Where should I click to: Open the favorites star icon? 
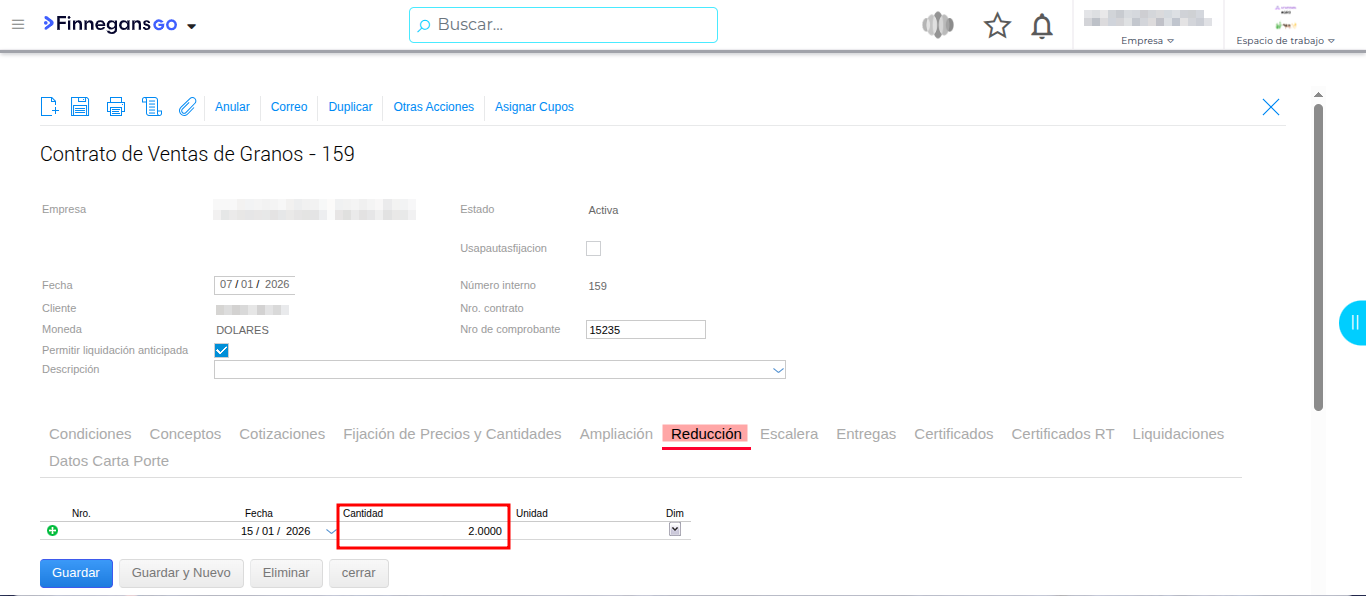997,26
